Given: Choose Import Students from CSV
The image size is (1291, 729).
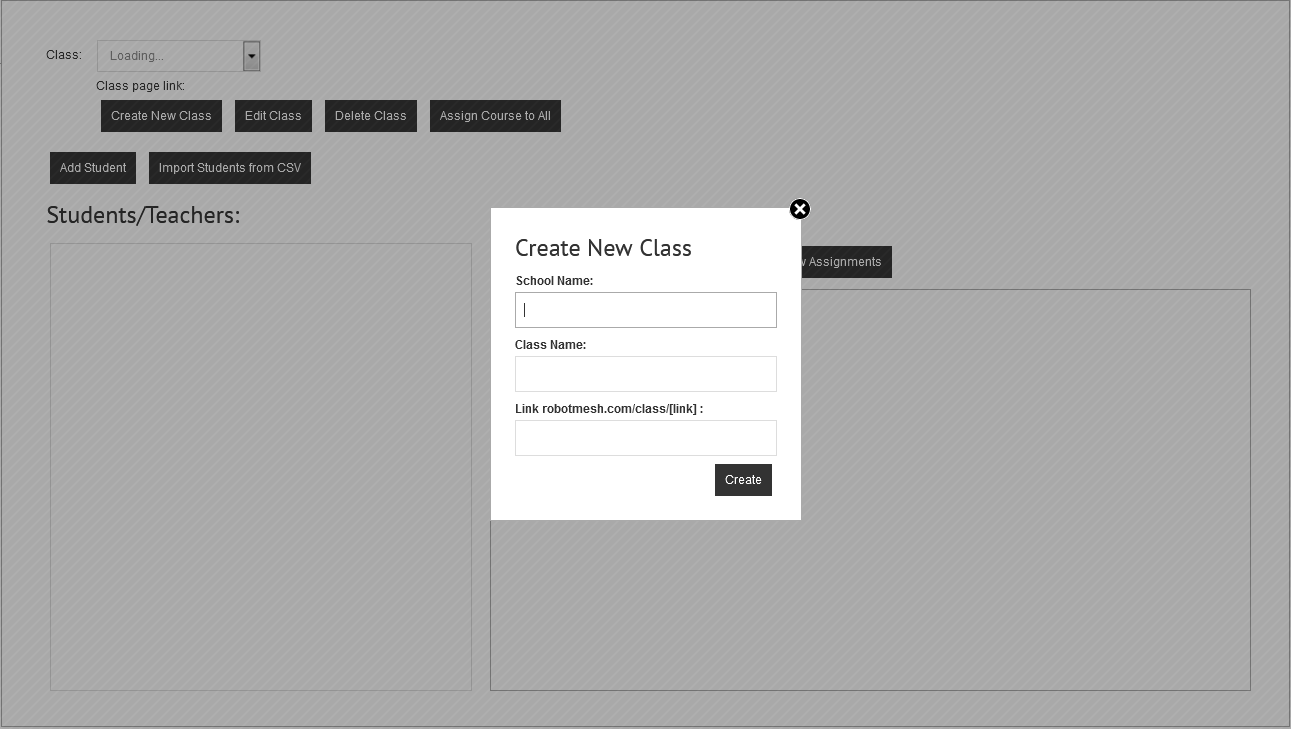Looking at the screenshot, I should (x=230, y=168).
